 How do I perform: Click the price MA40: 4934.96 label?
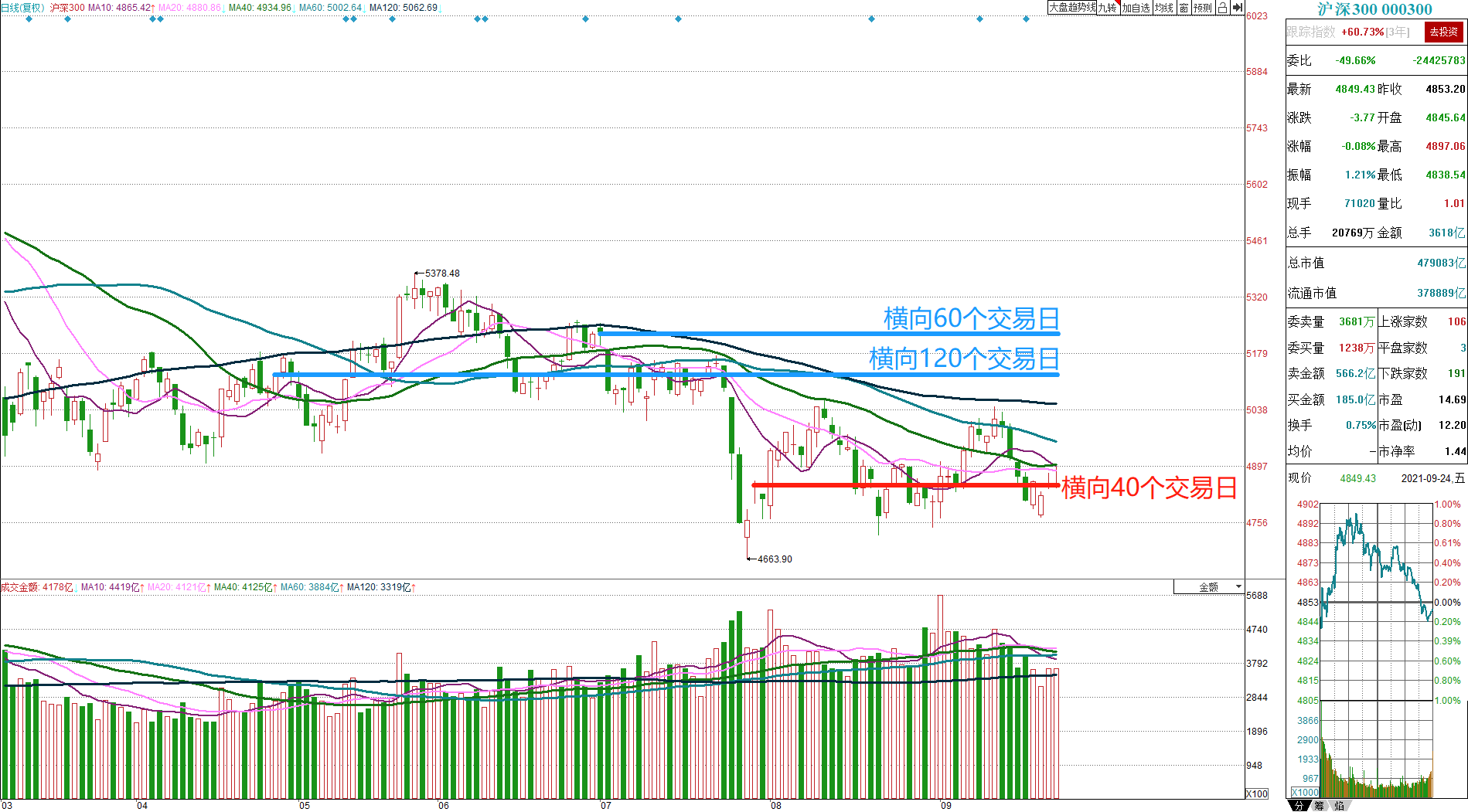[x=261, y=8]
